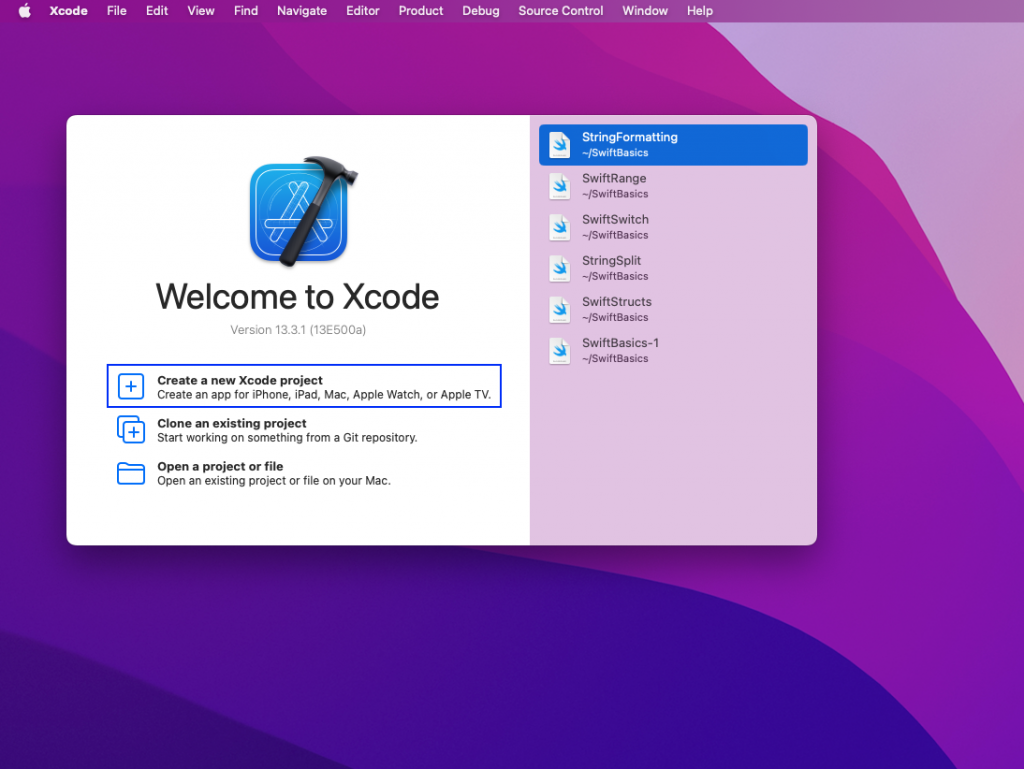Select the StringSplit recent project name
1024x769 pixels.
coord(611,260)
